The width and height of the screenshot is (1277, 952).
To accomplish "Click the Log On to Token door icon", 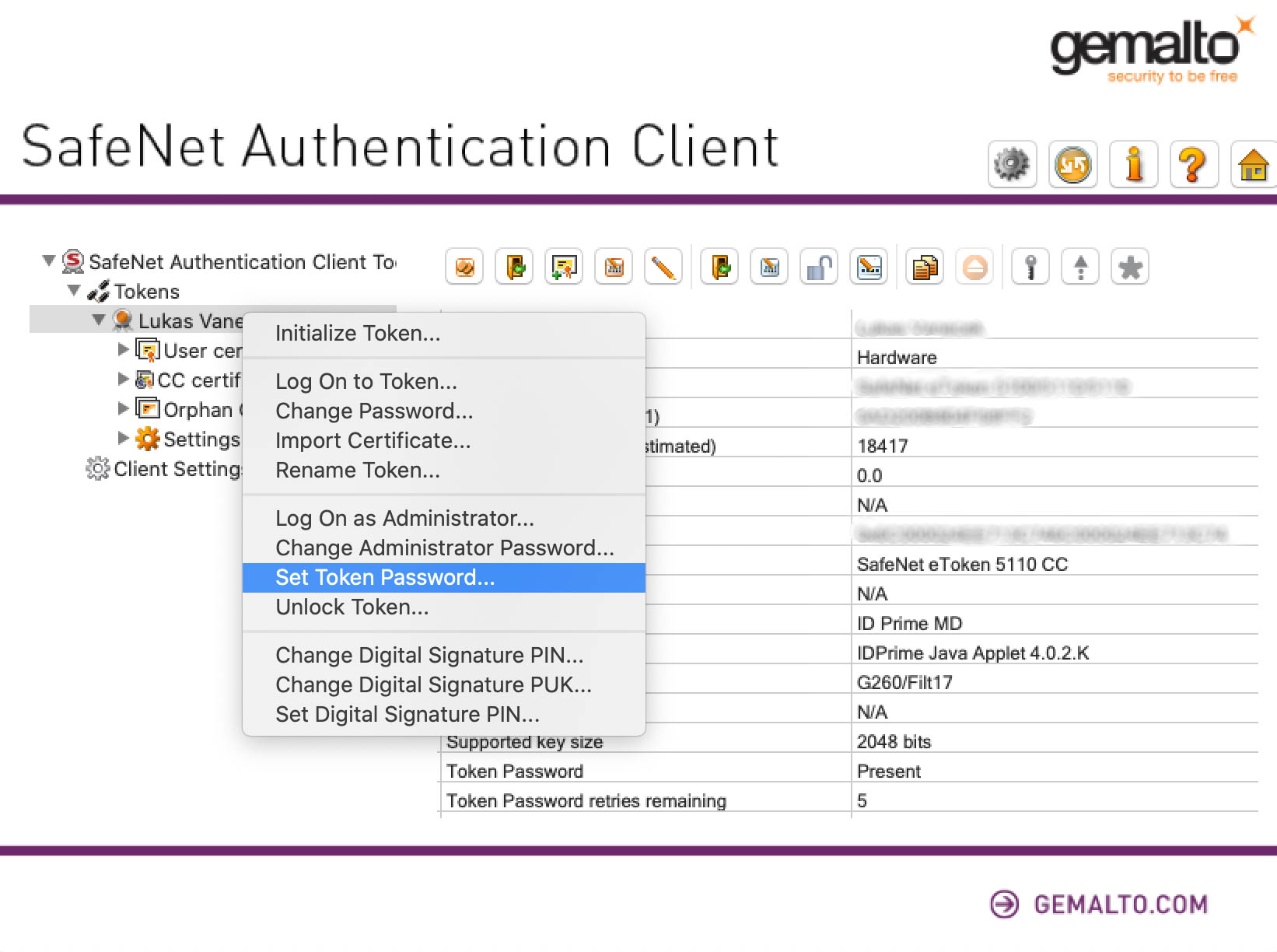I will [514, 266].
